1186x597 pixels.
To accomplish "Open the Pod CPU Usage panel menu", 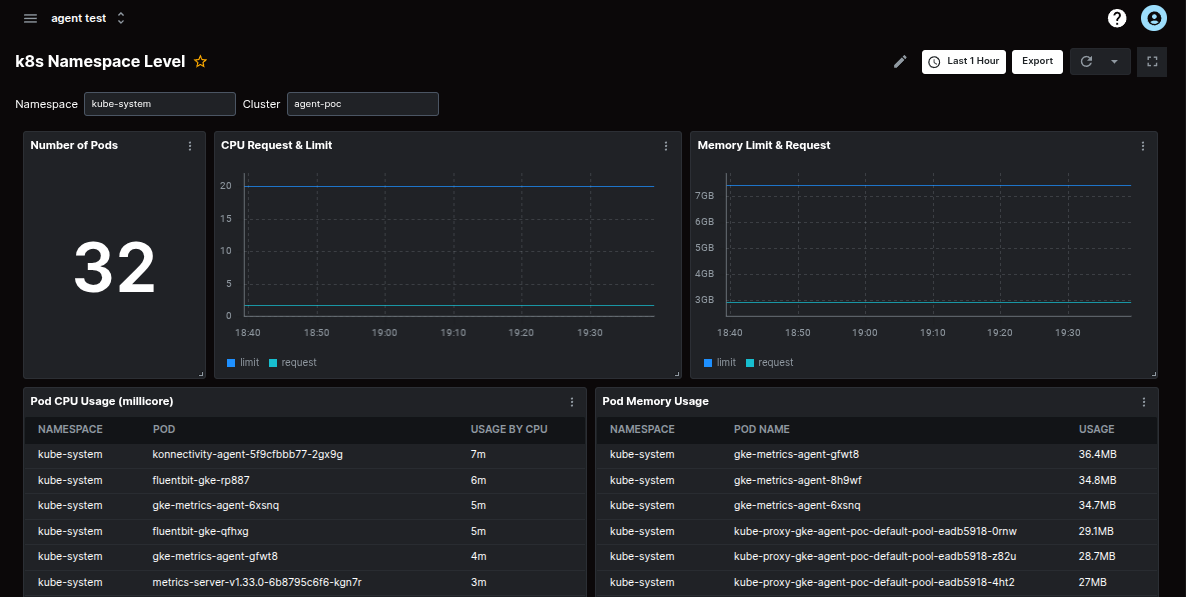I will [571, 401].
